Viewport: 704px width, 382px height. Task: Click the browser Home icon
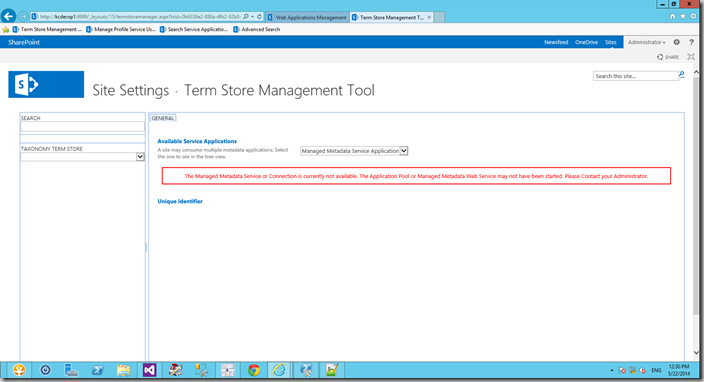tap(673, 16)
